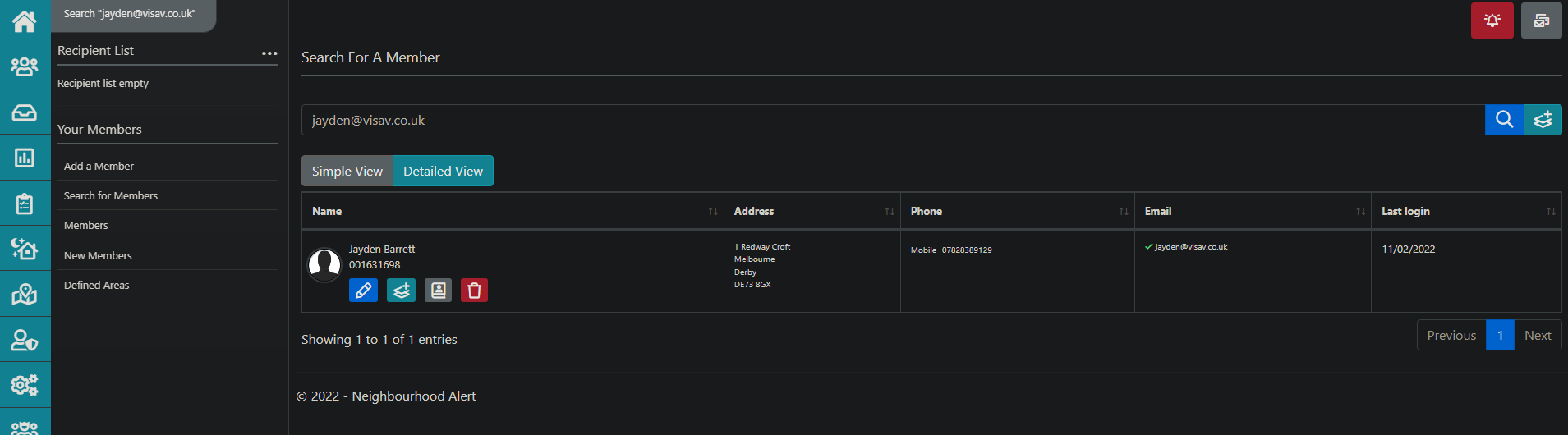This screenshot has height=435, width=1568.
Task: Open the reports chart sidebar icon
Action: [x=25, y=158]
